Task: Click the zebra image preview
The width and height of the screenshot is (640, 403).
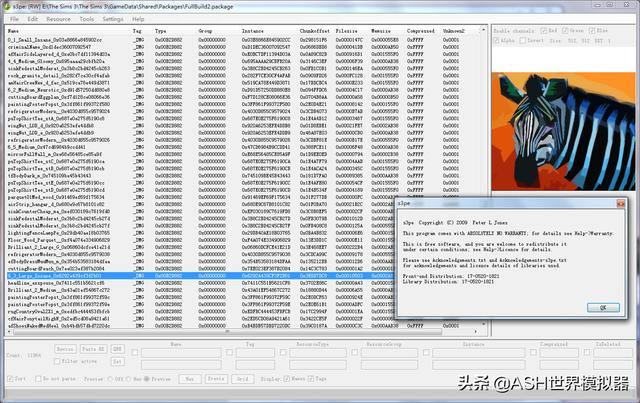Action: pos(563,131)
